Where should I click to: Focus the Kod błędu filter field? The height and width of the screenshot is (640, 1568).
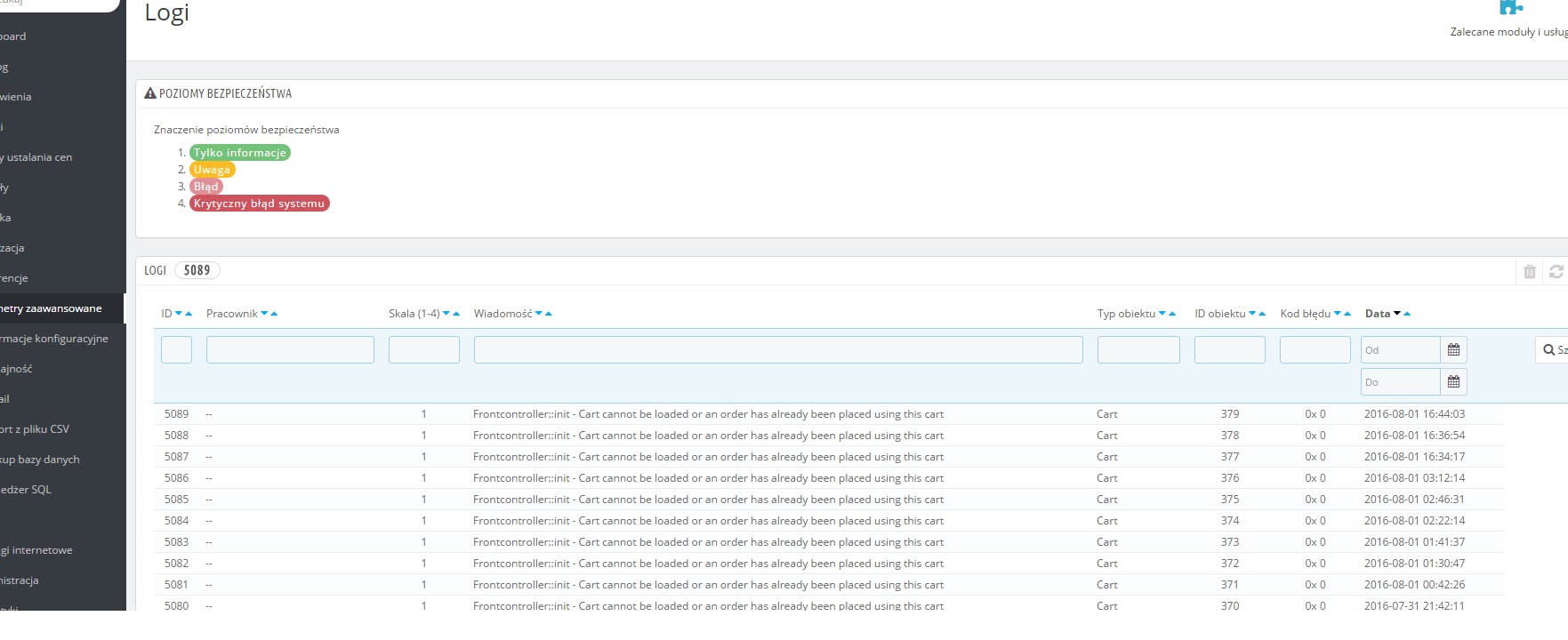[1315, 349]
